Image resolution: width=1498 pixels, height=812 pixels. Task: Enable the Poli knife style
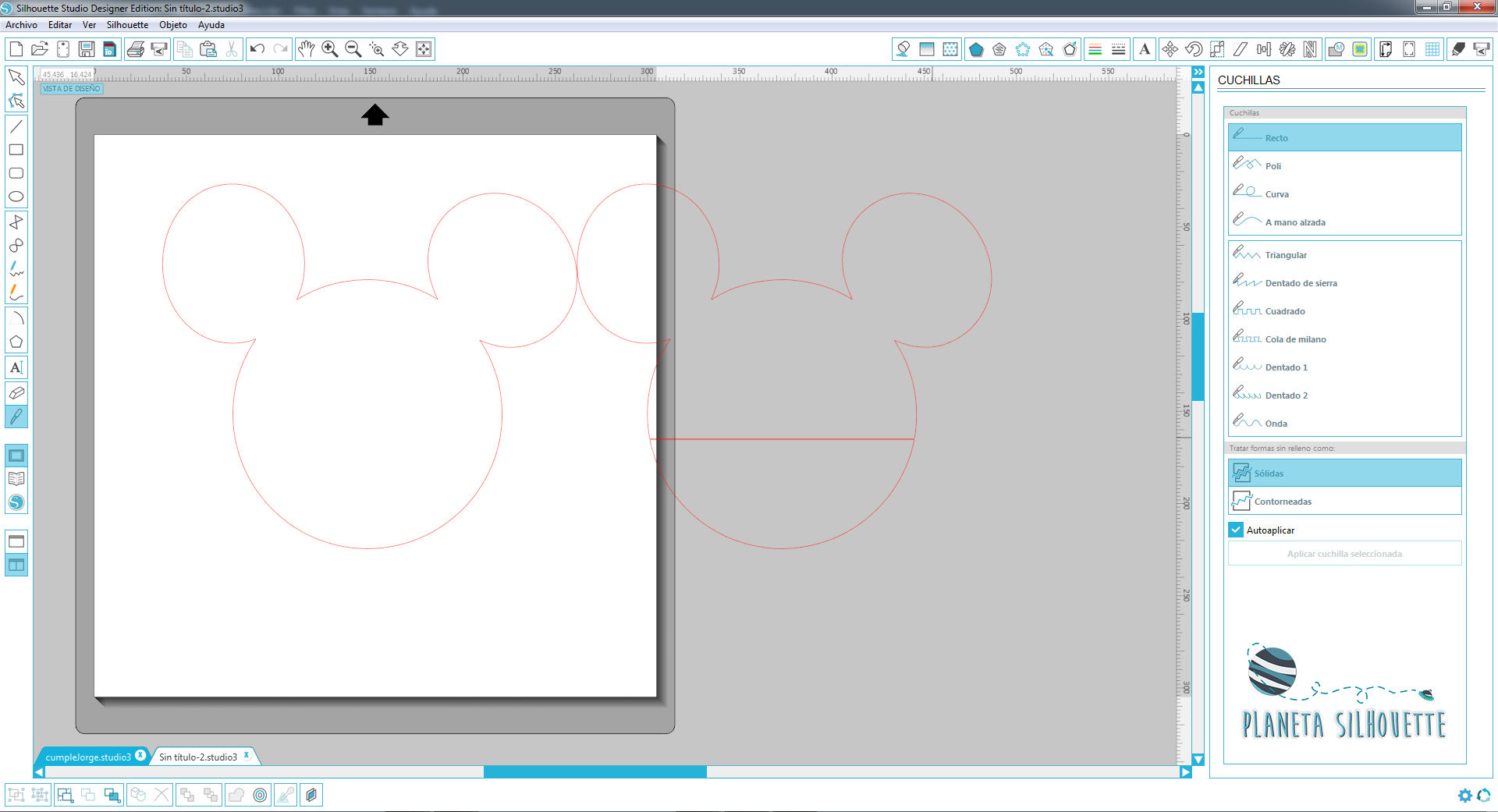pyautogui.click(x=1345, y=165)
